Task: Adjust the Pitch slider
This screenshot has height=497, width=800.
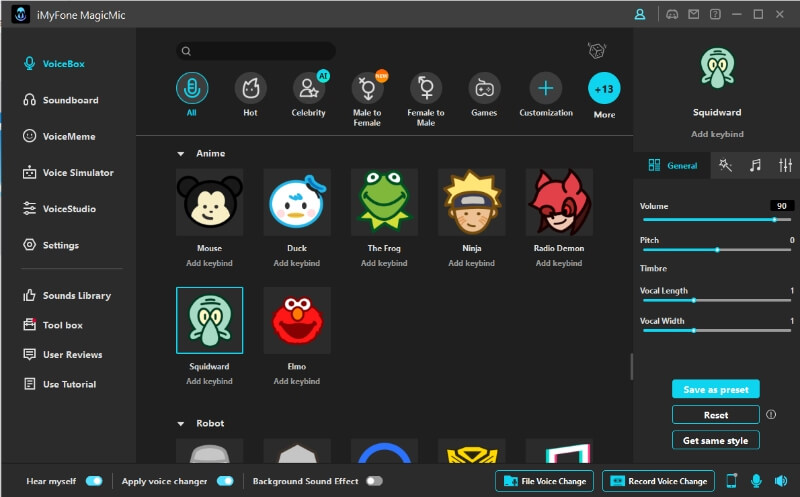Action: 717,250
